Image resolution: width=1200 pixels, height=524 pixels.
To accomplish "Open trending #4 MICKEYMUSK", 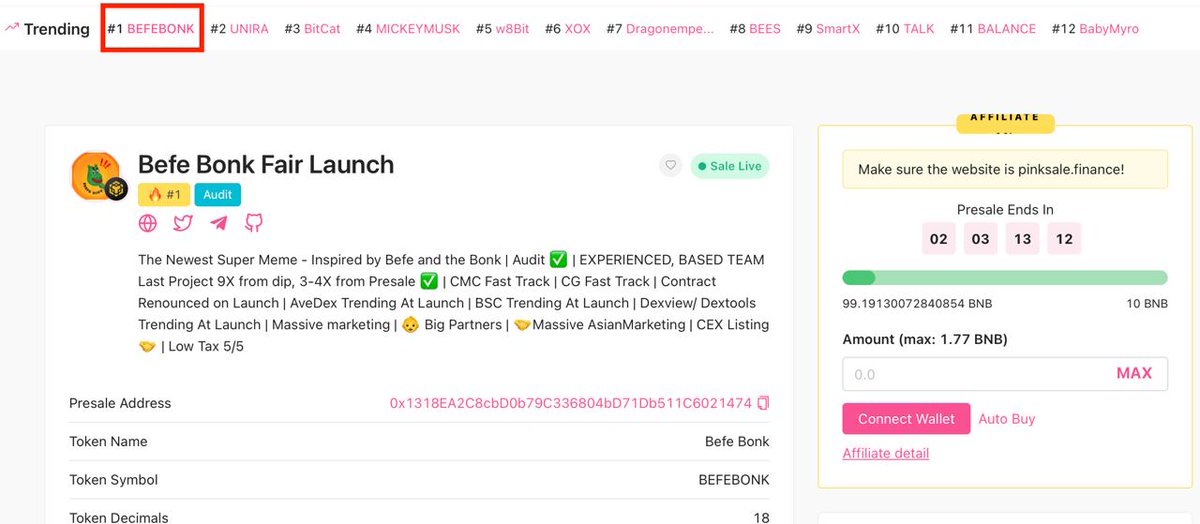I will point(408,29).
